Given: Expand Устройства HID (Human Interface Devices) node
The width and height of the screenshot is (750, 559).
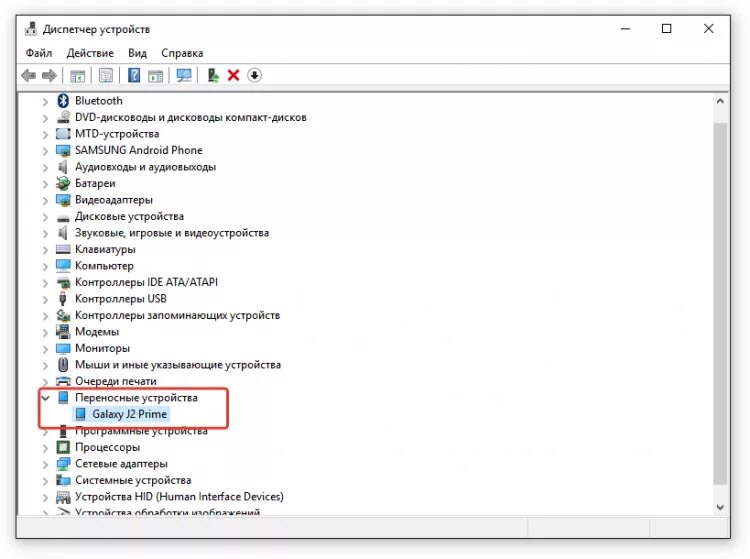Looking at the screenshot, I should point(45,497).
